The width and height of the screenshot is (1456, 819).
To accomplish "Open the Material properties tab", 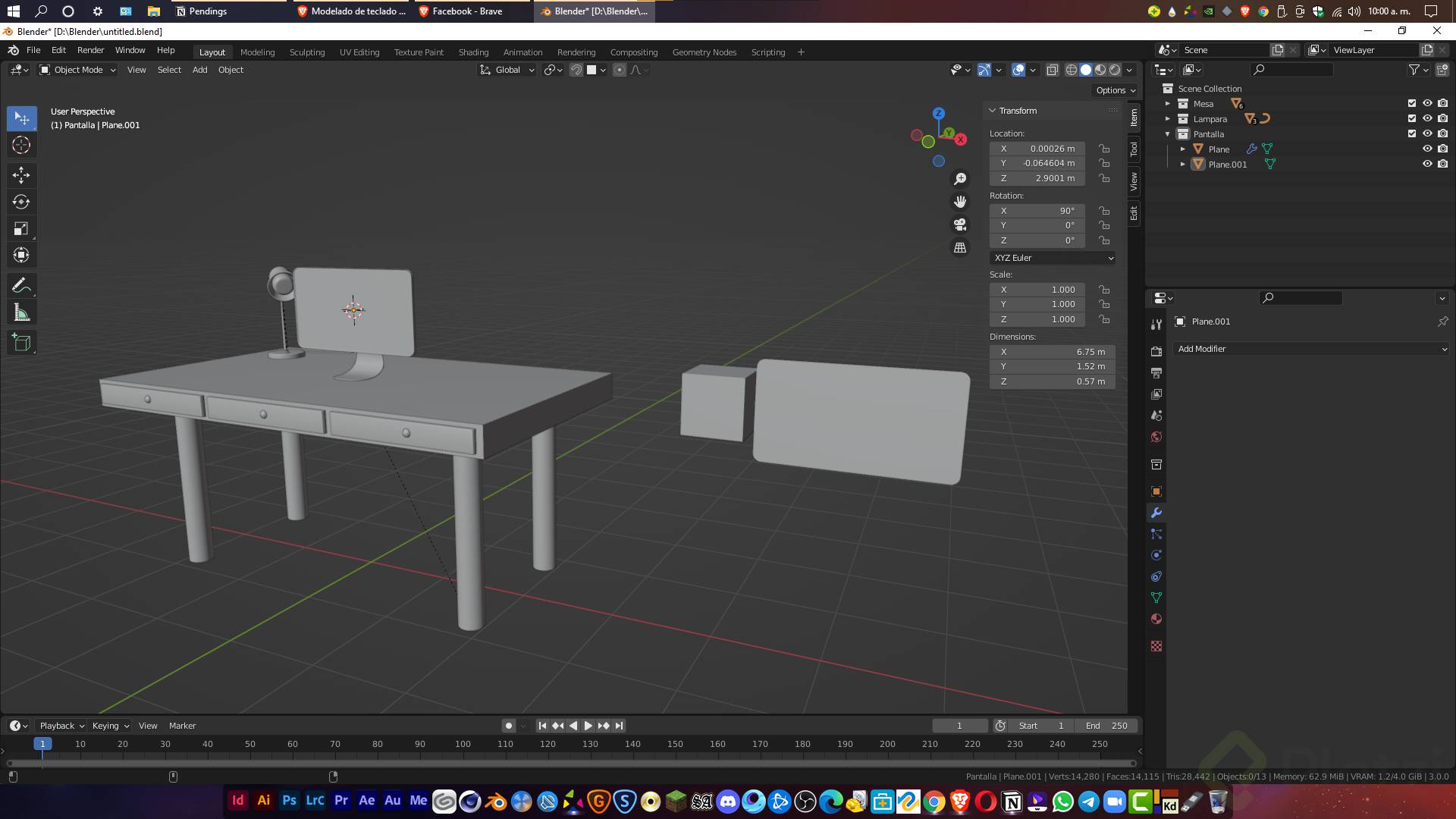I will 1156,619.
